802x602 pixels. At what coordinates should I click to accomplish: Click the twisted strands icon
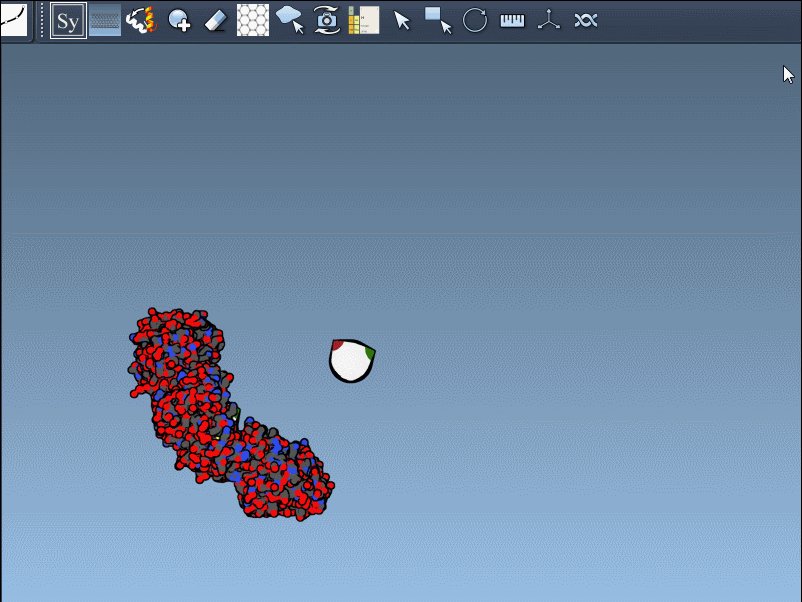coord(586,20)
